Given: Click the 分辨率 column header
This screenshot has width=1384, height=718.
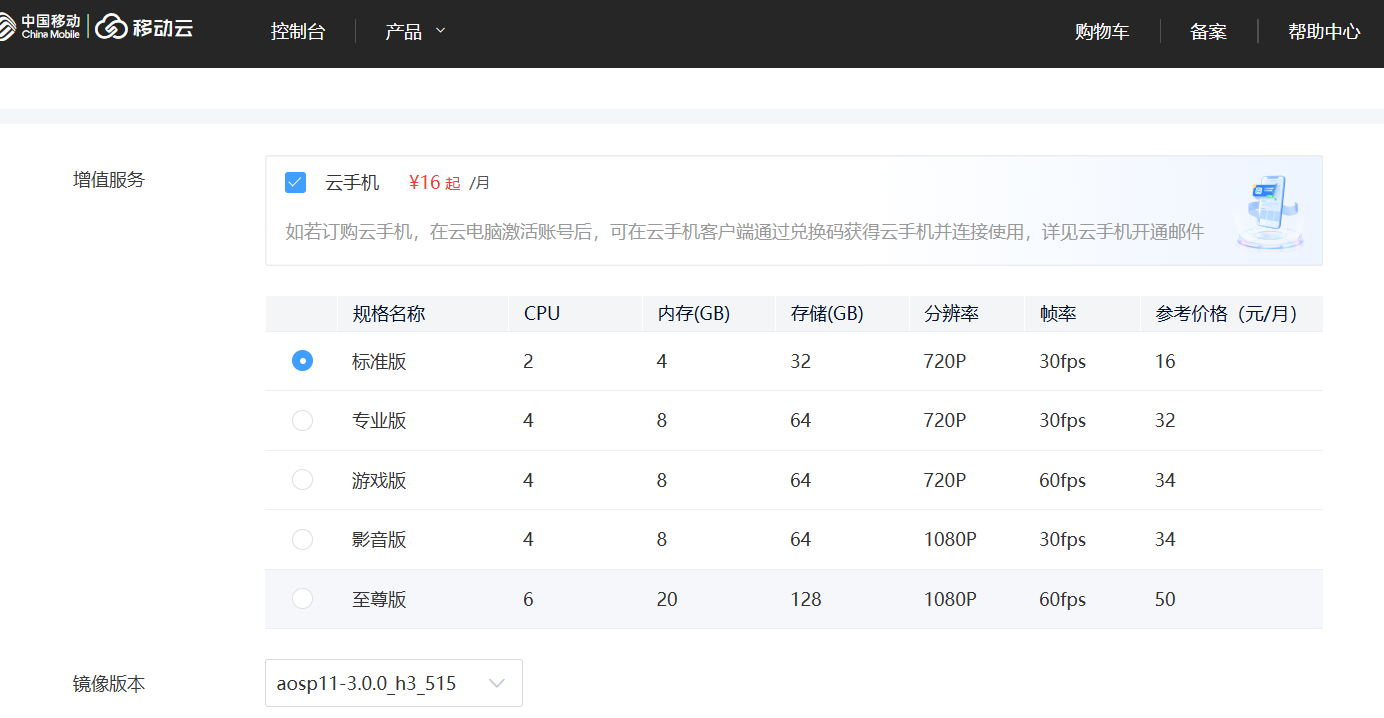Looking at the screenshot, I should (952, 314).
